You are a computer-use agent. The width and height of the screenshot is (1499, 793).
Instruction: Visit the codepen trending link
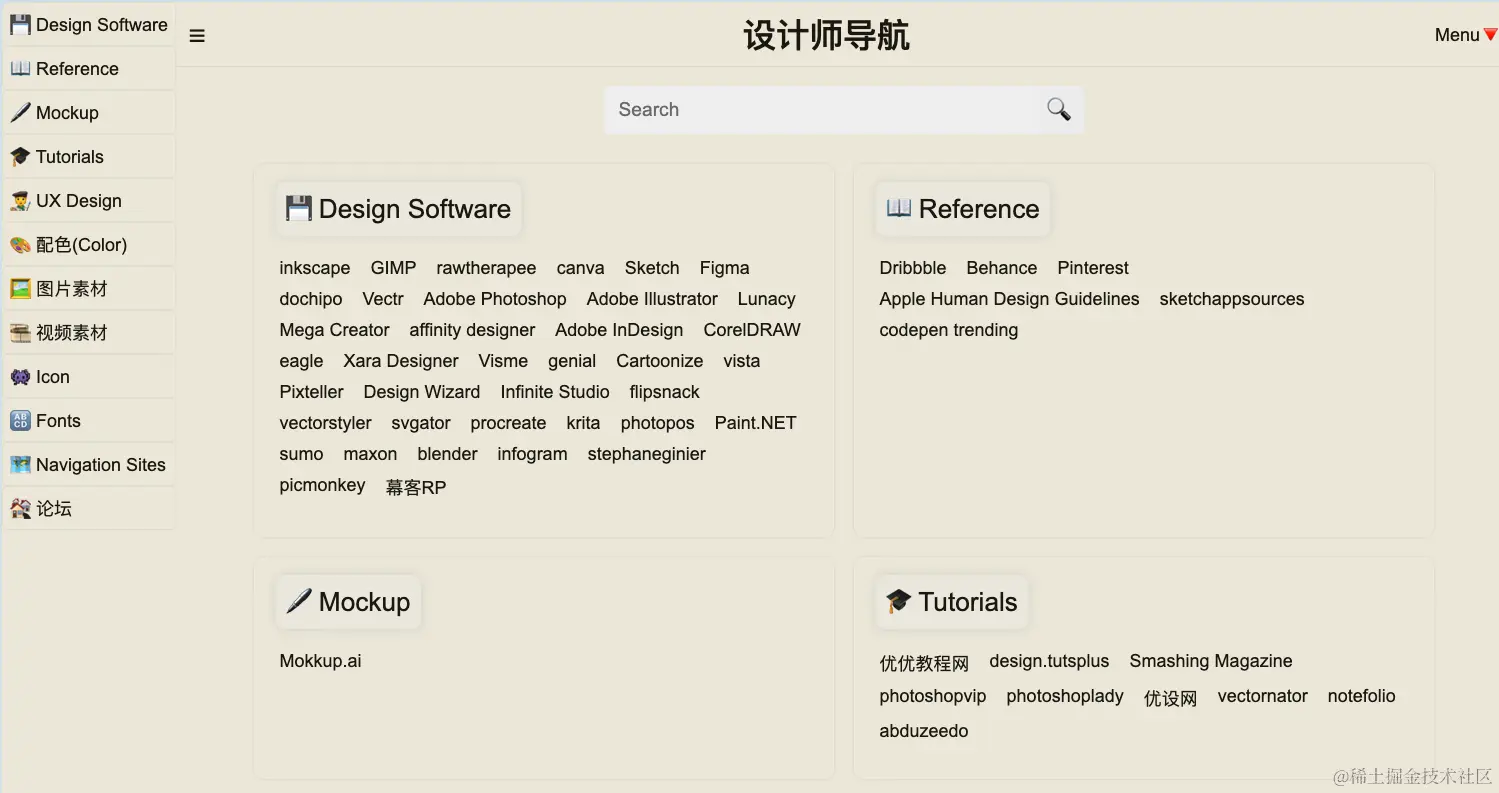pyautogui.click(x=949, y=330)
